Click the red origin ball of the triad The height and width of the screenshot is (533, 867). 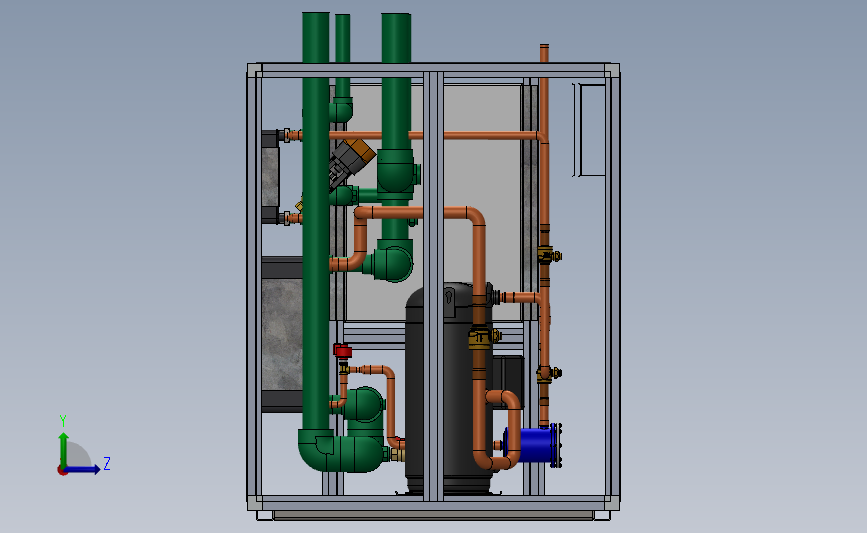point(62,471)
